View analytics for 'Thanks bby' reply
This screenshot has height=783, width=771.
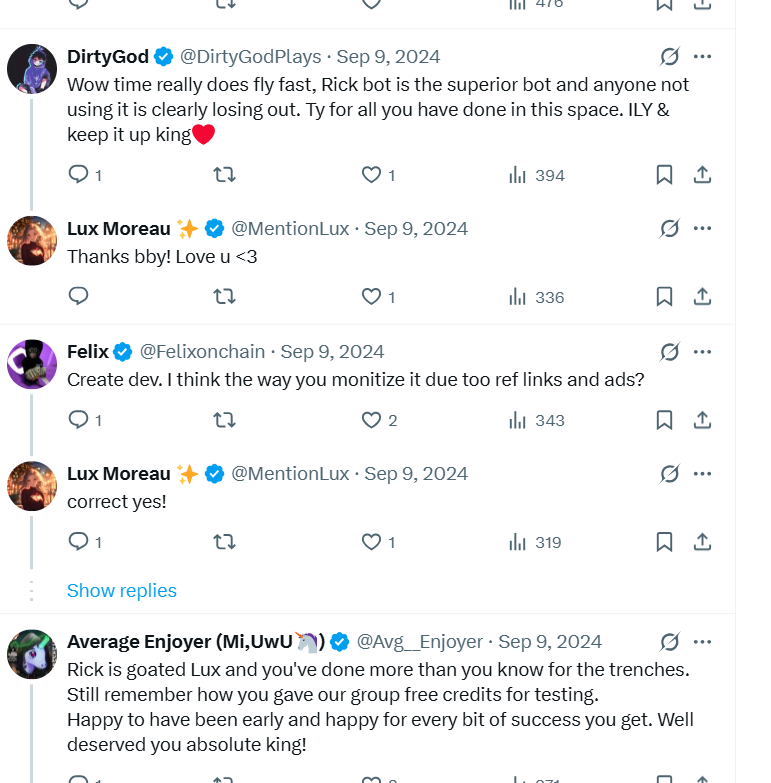[536, 297]
